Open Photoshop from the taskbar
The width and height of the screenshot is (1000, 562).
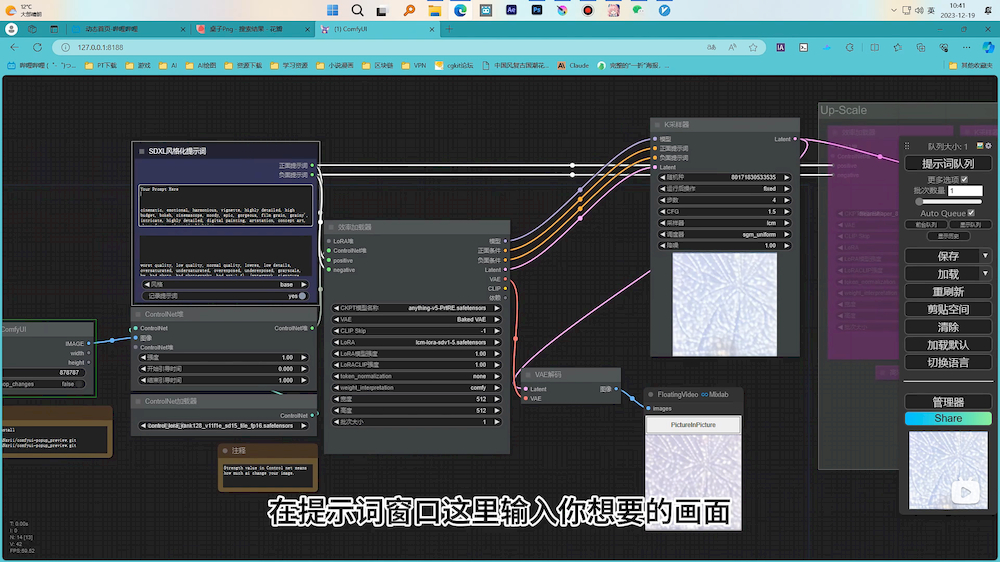click(x=537, y=10)
